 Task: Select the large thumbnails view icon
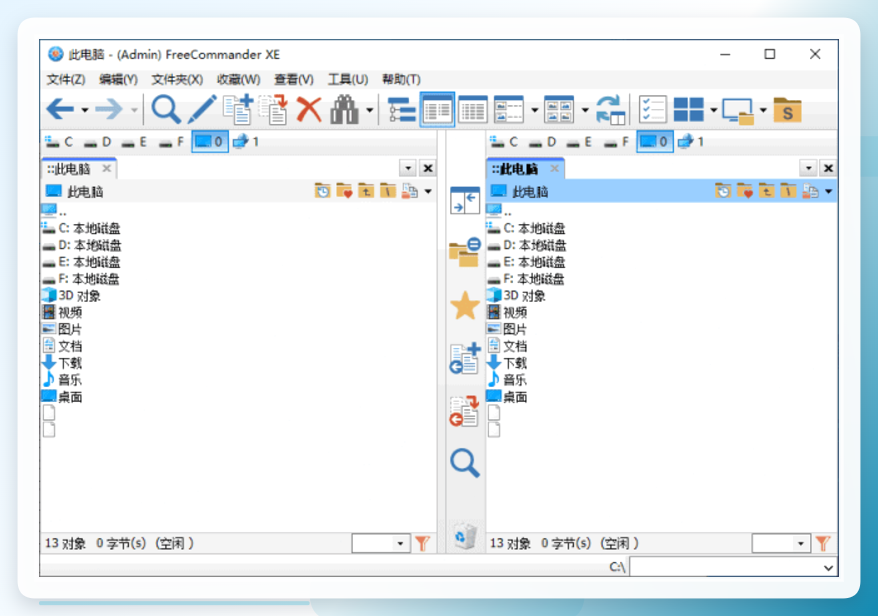(559, 110)
